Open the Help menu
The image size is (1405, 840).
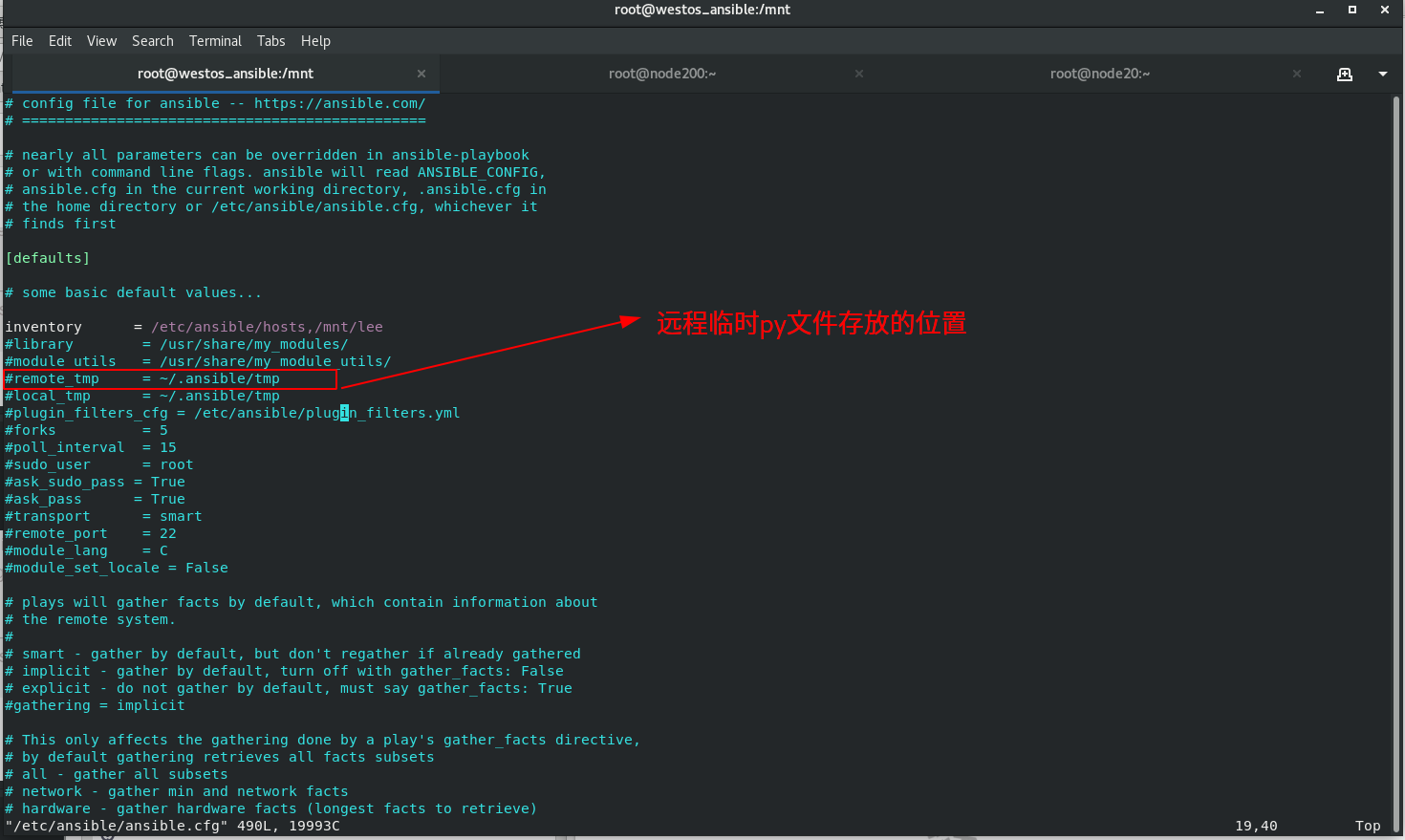[315, 41]
